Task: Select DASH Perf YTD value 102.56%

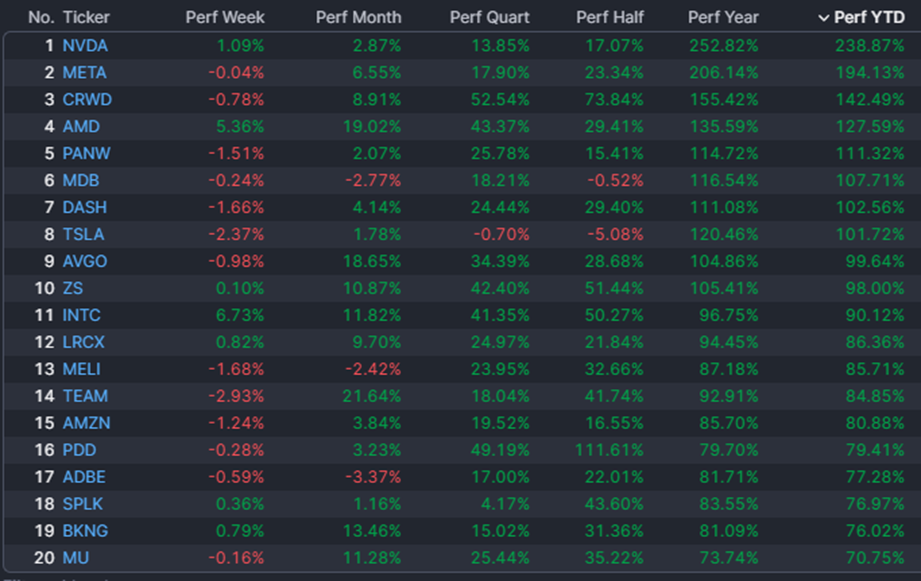Action: [x=870, y=207]
